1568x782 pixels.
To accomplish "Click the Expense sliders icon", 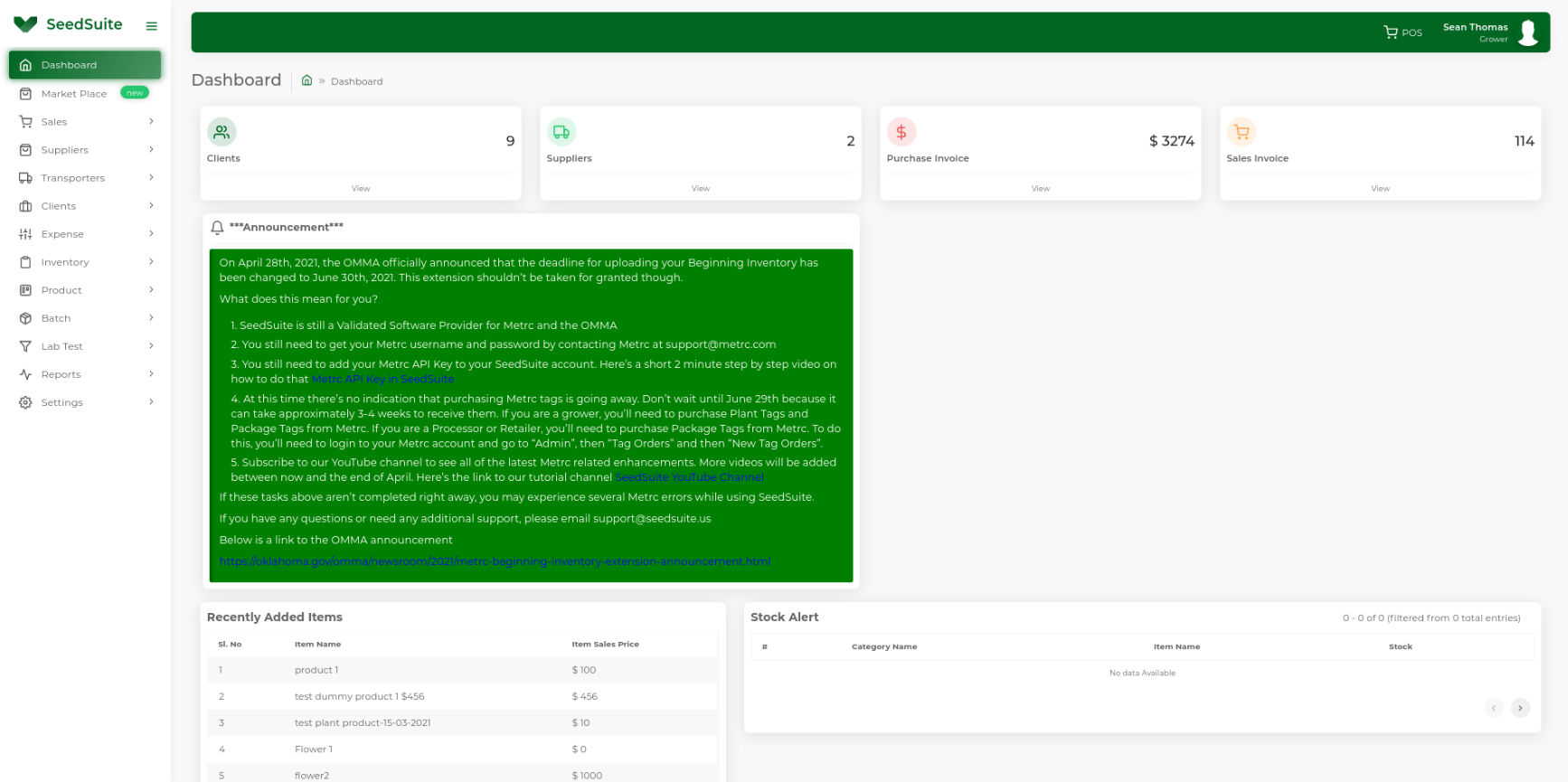I will point(25,234).
